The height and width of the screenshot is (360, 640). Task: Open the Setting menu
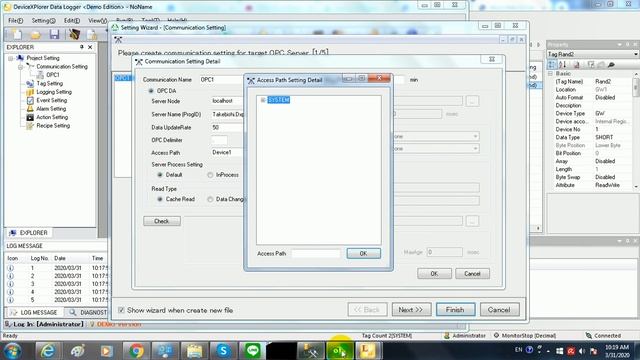[x=43, y=20]
